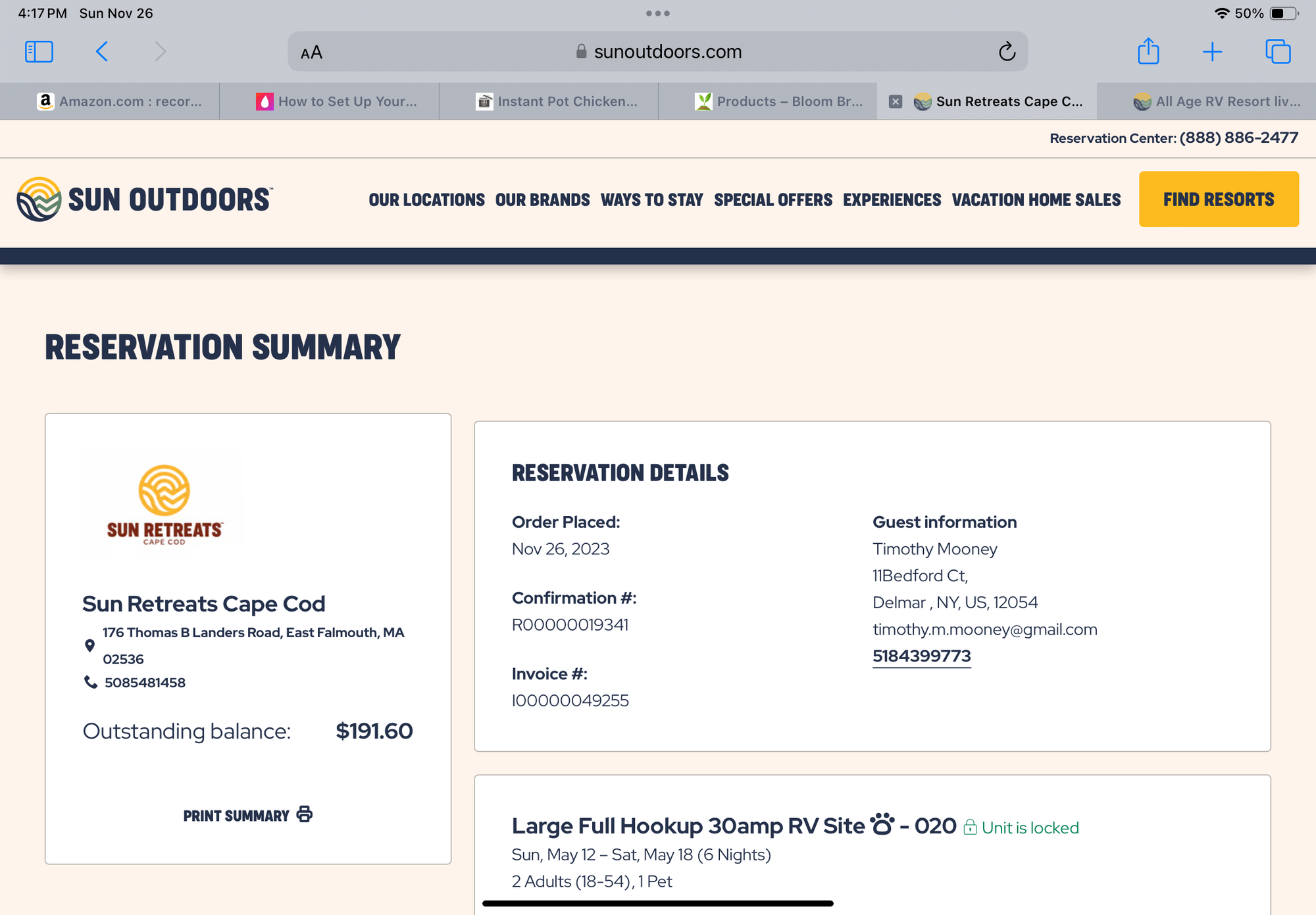
Task: Click the printer icon beside Print Summary
Action: (305, 814)
